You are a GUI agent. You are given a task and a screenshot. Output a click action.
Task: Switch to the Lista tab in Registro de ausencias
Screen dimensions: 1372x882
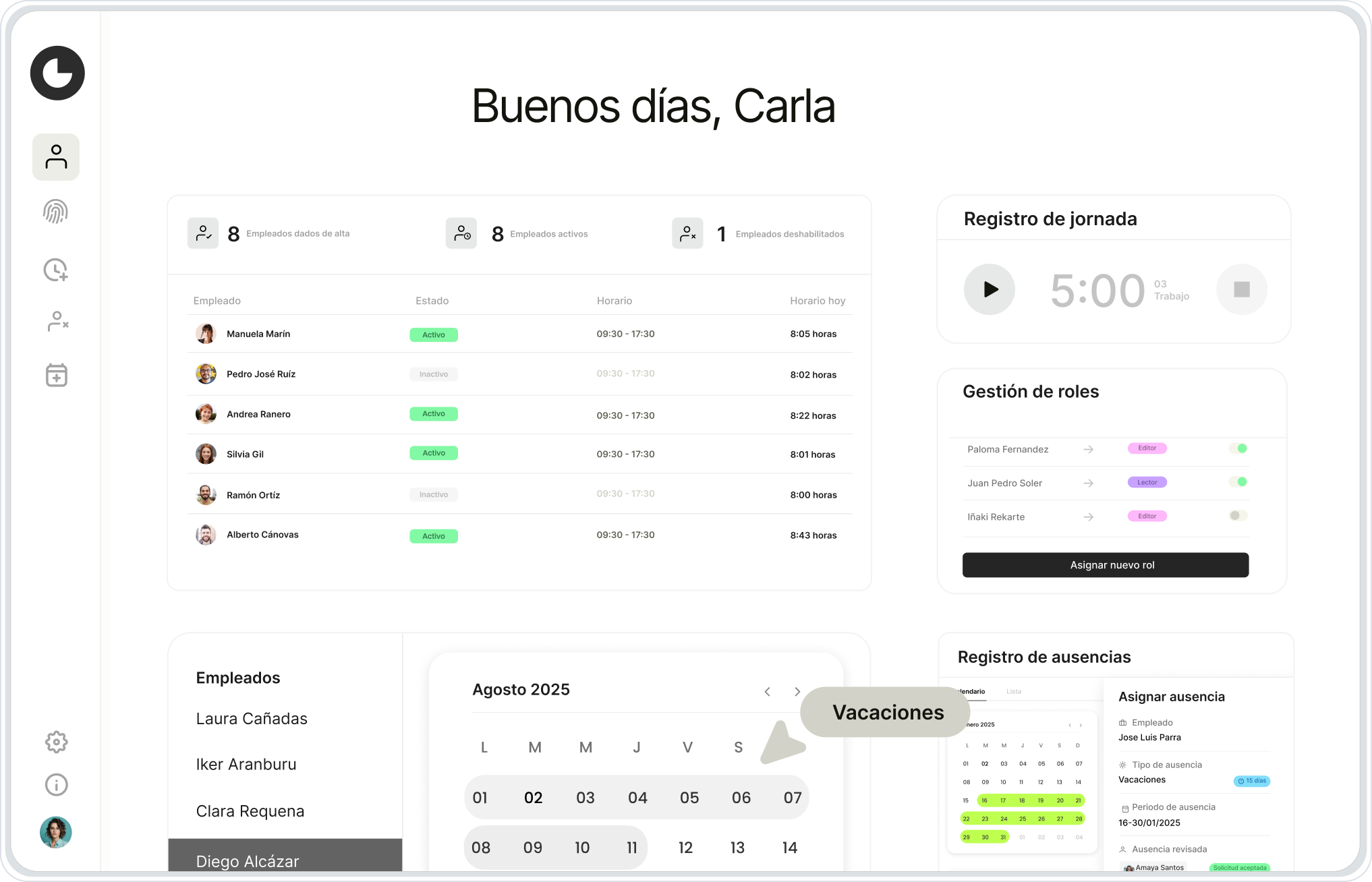coord(1014,692)
